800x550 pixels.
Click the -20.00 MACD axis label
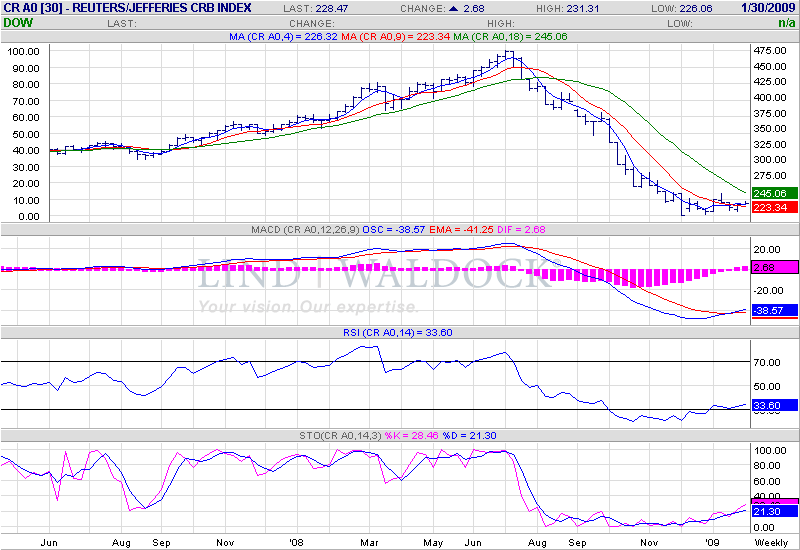(x=768, y=291)
